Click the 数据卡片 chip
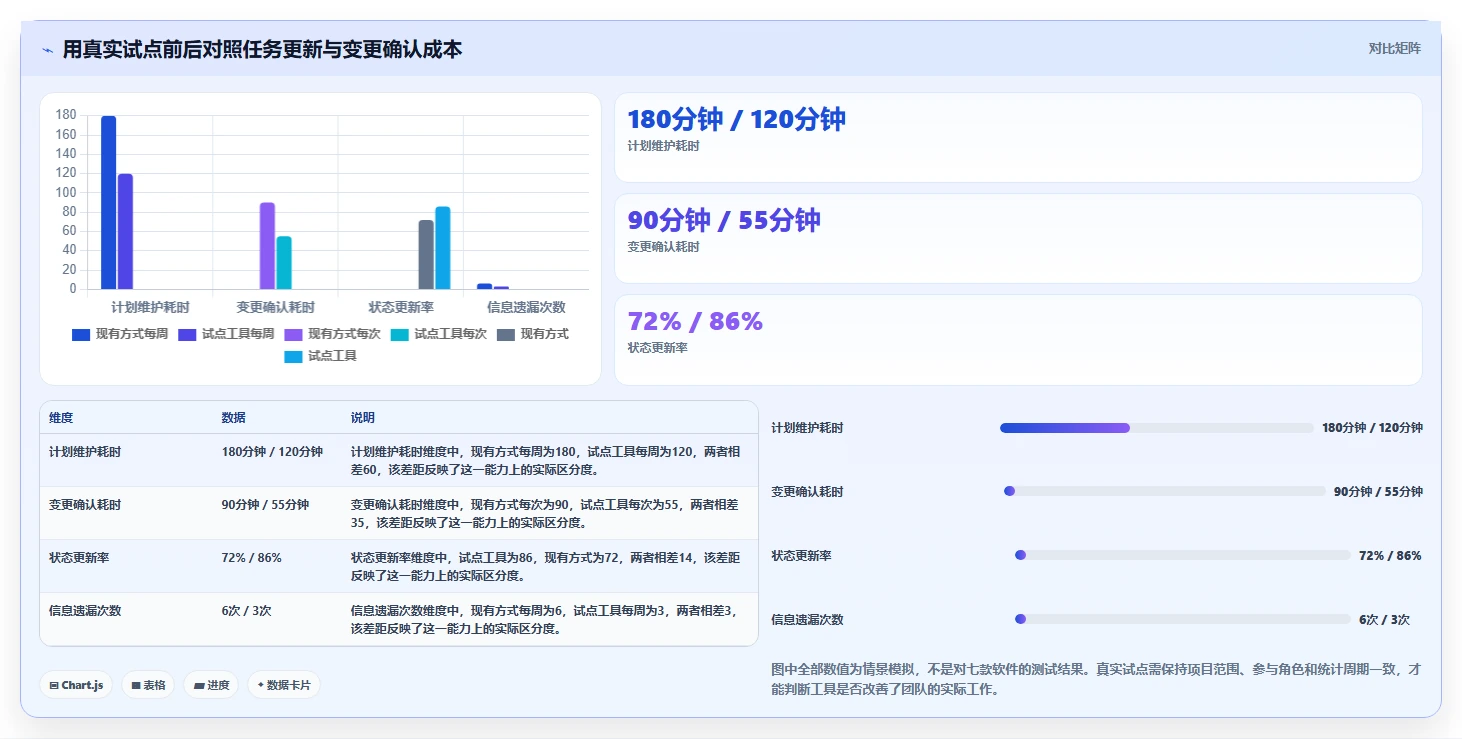 pyautogui.click(x=284, y=685)
